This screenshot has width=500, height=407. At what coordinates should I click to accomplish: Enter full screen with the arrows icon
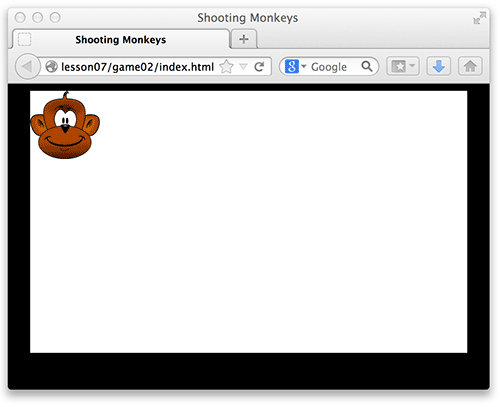pos(479,18)
